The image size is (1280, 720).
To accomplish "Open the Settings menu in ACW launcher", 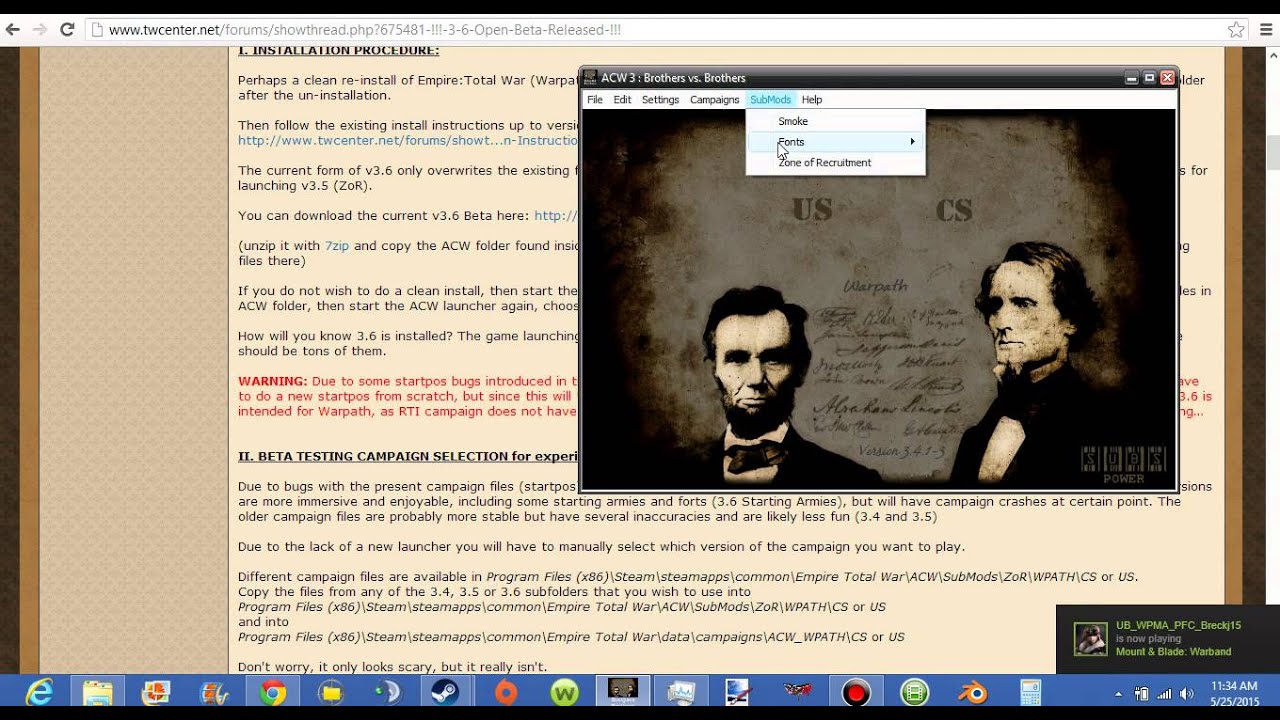I will [x=660, y=99].
